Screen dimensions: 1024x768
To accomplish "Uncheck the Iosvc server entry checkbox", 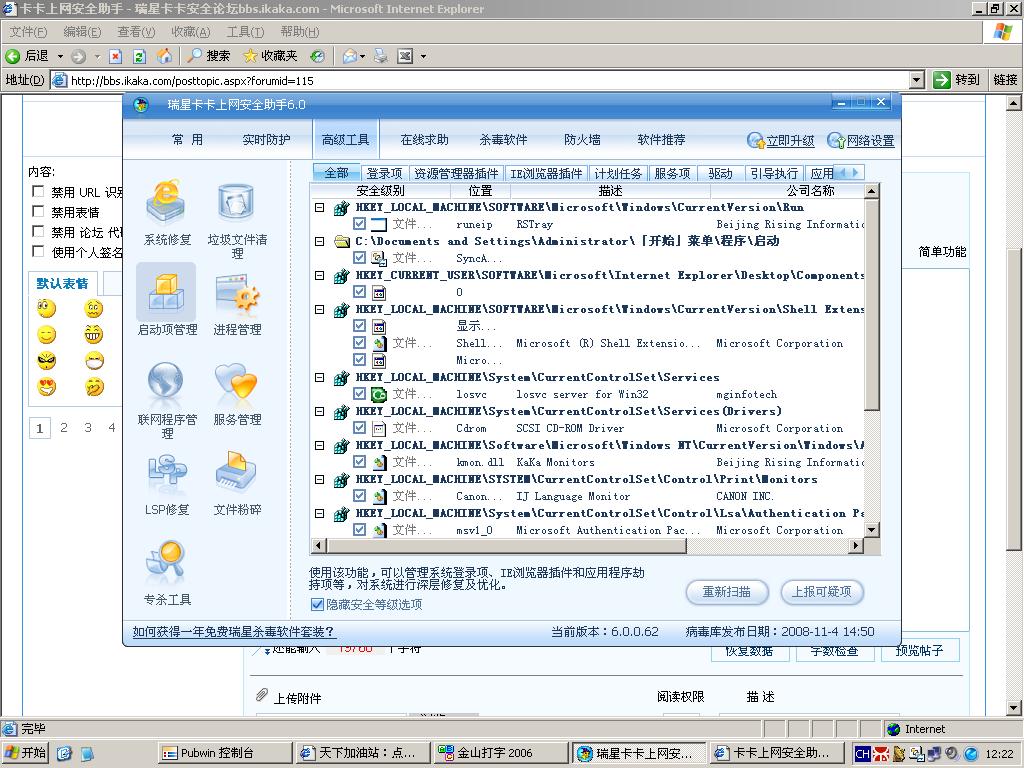I will pyautogui.click(x=360, y=394).
